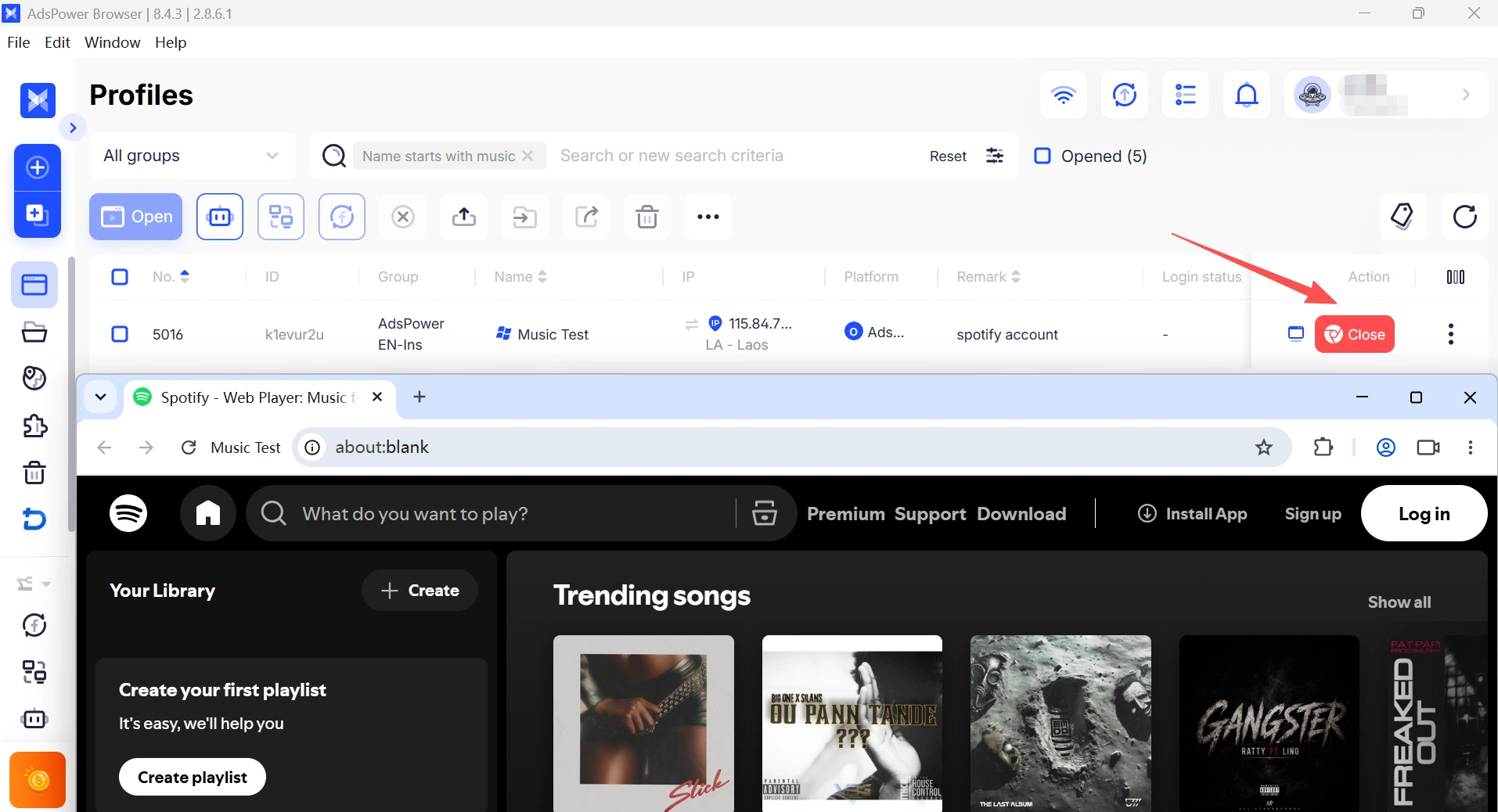Open the Extensions puzzle icon in sidebar
This screenshot has height=812, width=1498.
pyautogui.click(x=34, y=426)
